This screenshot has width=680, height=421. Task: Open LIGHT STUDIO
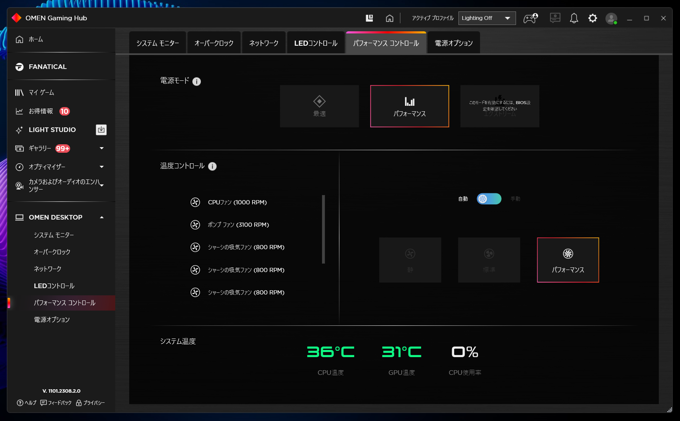(x=45, y=130)
